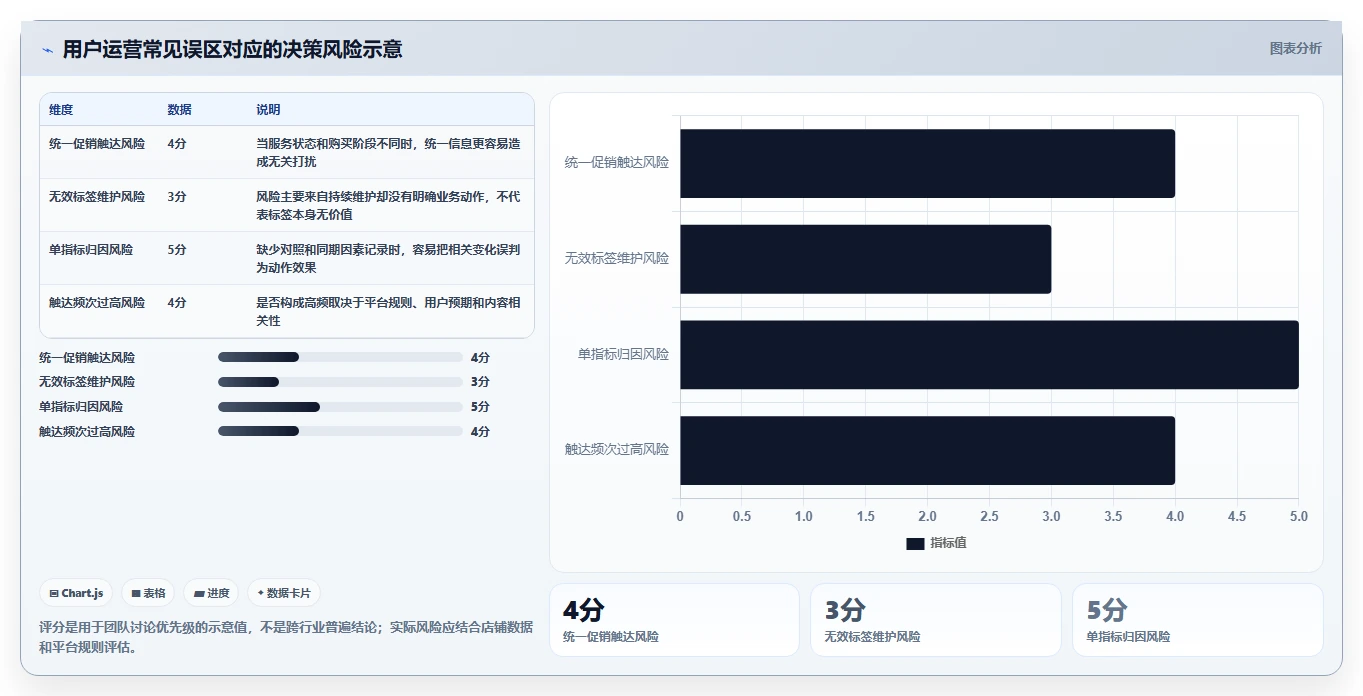Toggle the 指标值 legend swatch

click(915, 543)
